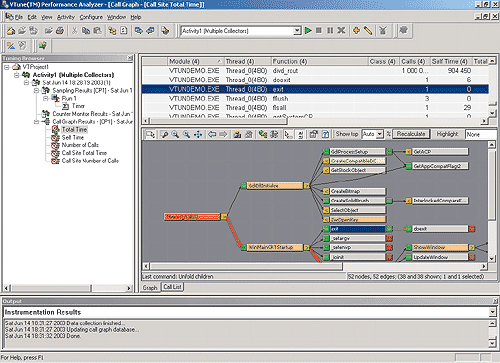Collapse the Run 1 tree node
The width and height of the screenshot is (500, 363).
pyautogui.click(x=46, y=98)
